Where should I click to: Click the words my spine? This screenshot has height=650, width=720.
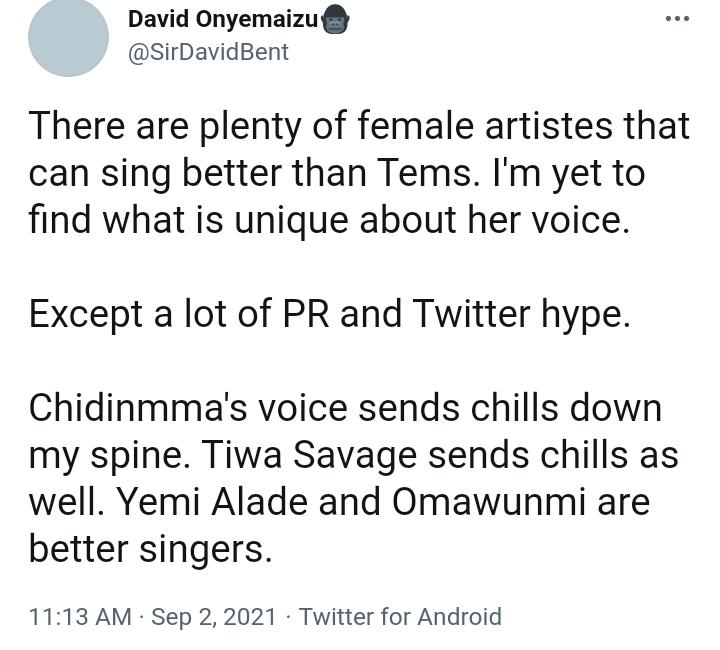tap(109, 455)
